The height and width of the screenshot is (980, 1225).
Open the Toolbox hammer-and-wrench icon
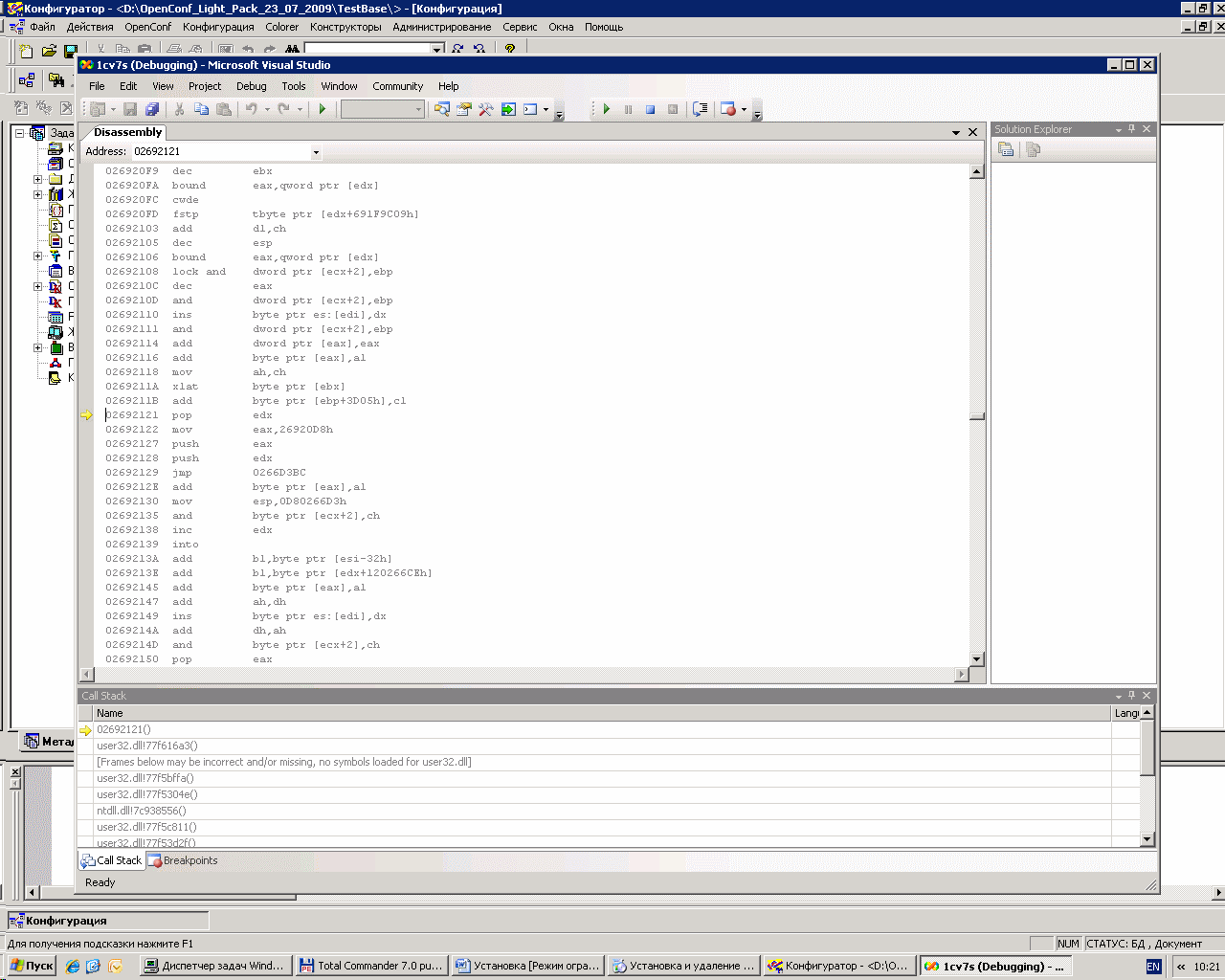pyautogui.click(x=486, y=109)
